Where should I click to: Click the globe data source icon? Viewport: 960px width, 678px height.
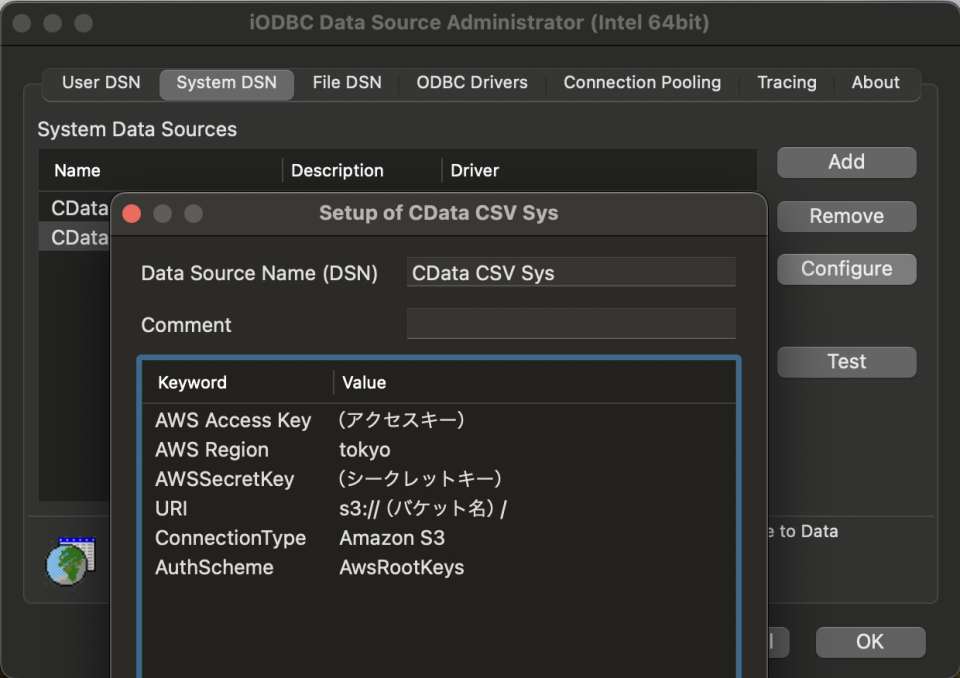[x=70, y=560]
